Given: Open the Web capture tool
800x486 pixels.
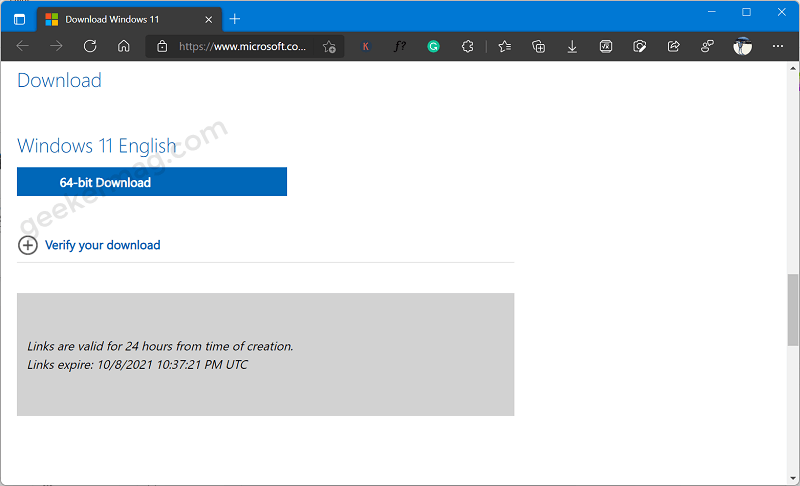Looking at the screenshot, I should (639, 46).
